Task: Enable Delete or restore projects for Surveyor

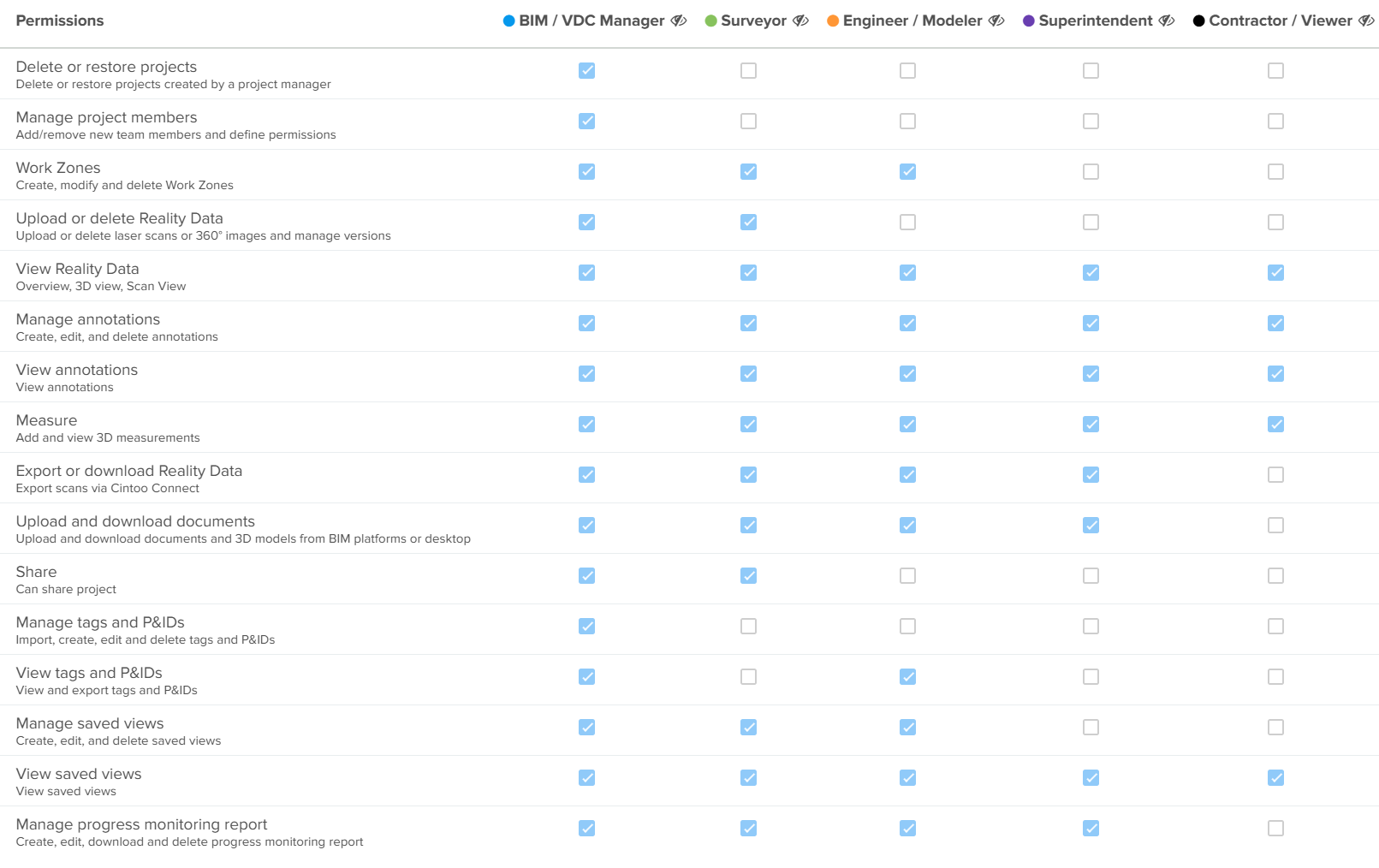Action: (748, 71)
